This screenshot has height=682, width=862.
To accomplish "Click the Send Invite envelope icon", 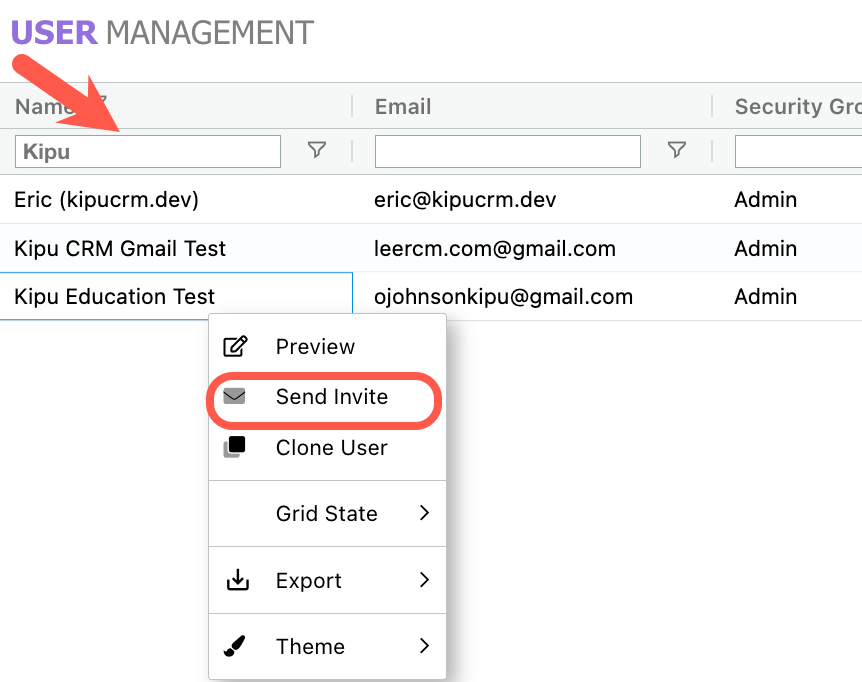I will pyautogui.click(x=236, y=397).
